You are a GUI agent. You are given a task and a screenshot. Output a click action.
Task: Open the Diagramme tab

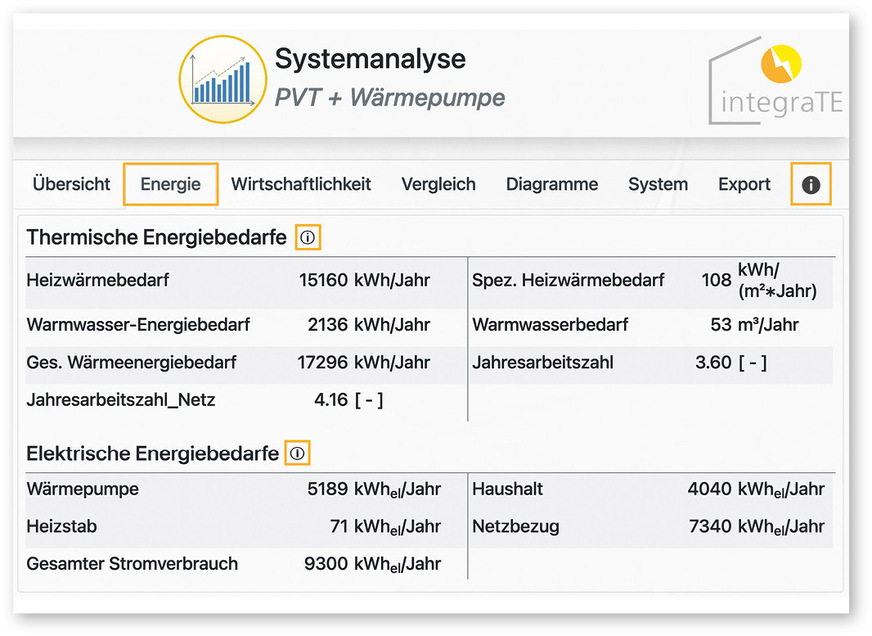coord(551,184)
